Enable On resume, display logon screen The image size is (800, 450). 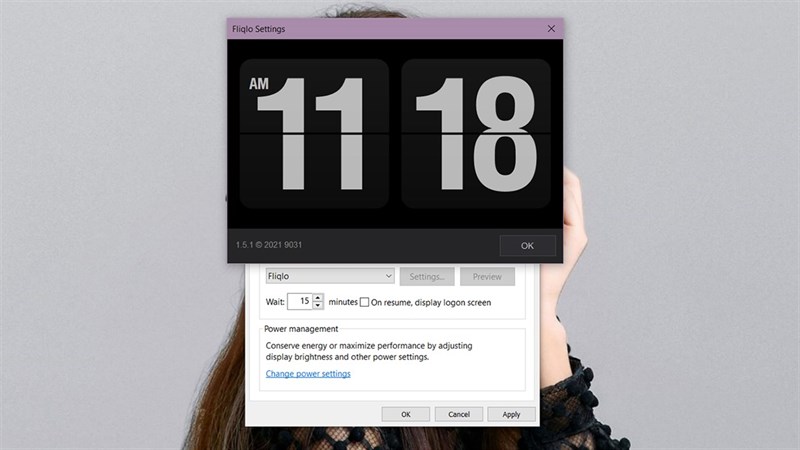(x=364, y=302)
